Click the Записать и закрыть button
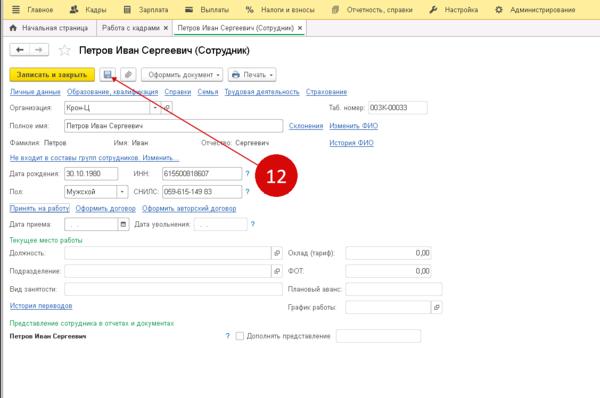This screenshot has width=600, height=398. [52, 75]
